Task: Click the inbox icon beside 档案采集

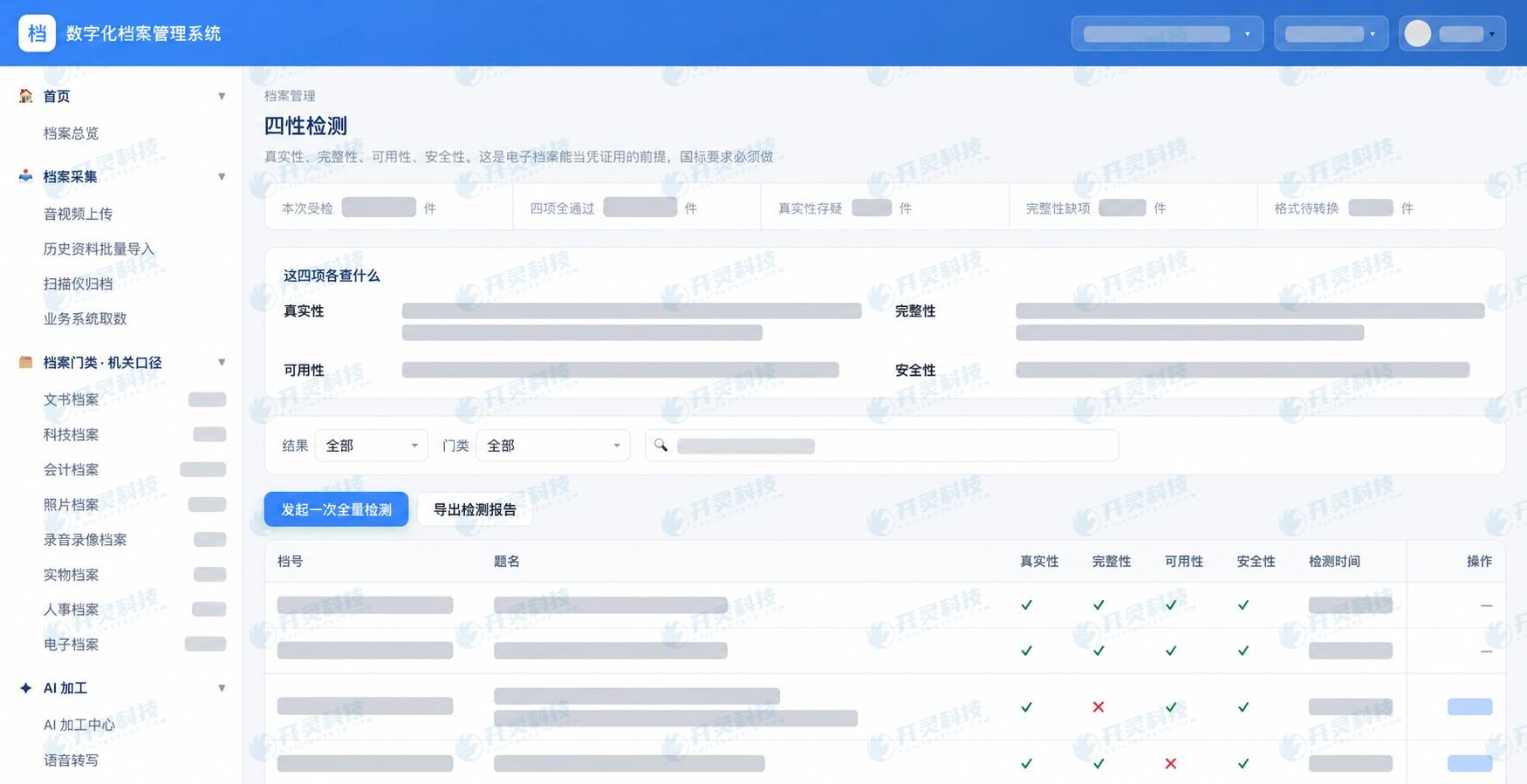Action: pyautogui.click(x=26, y=176)
